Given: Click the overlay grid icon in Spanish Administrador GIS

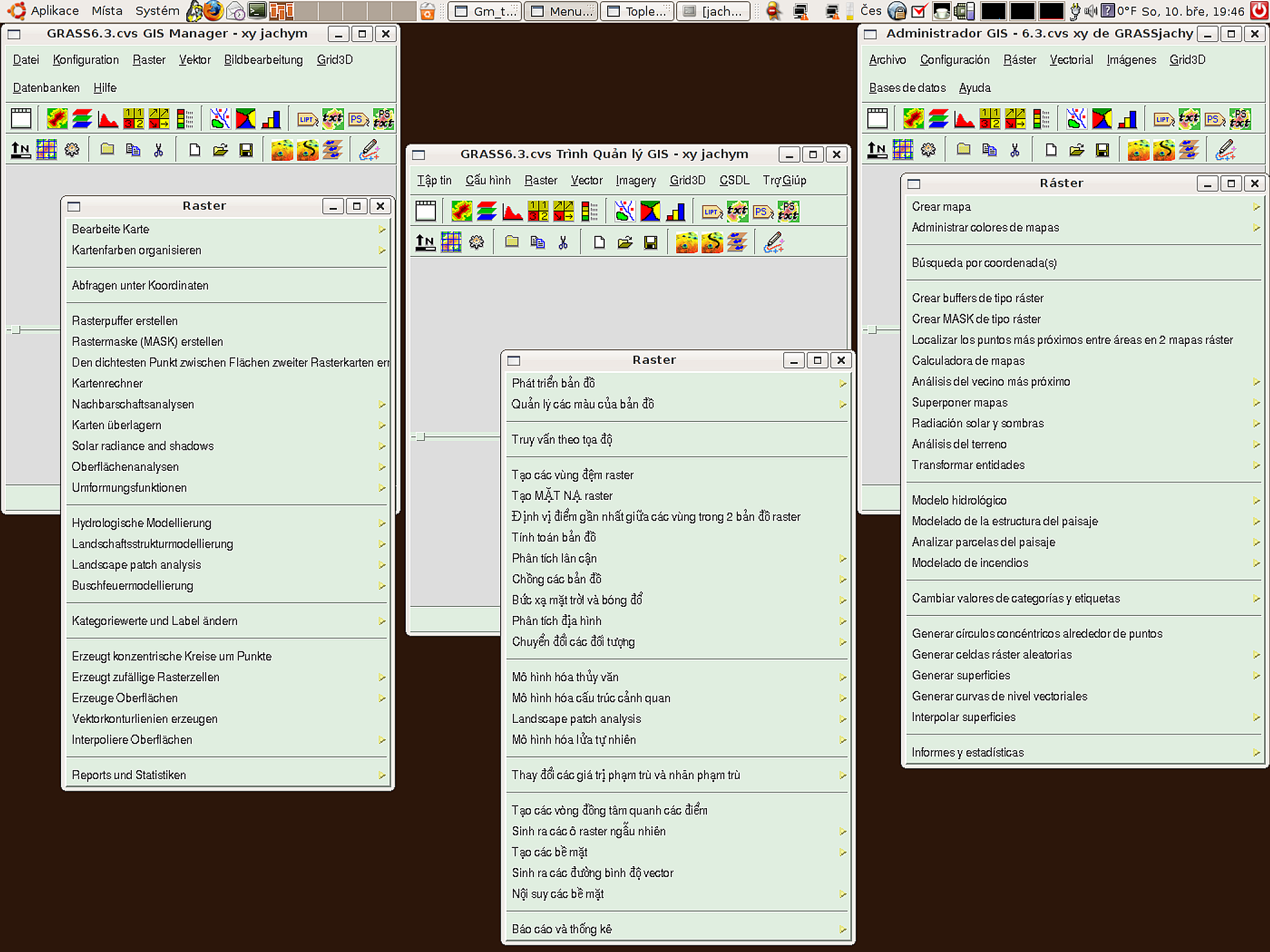Looking at the screenshot, I should point(902,149).
